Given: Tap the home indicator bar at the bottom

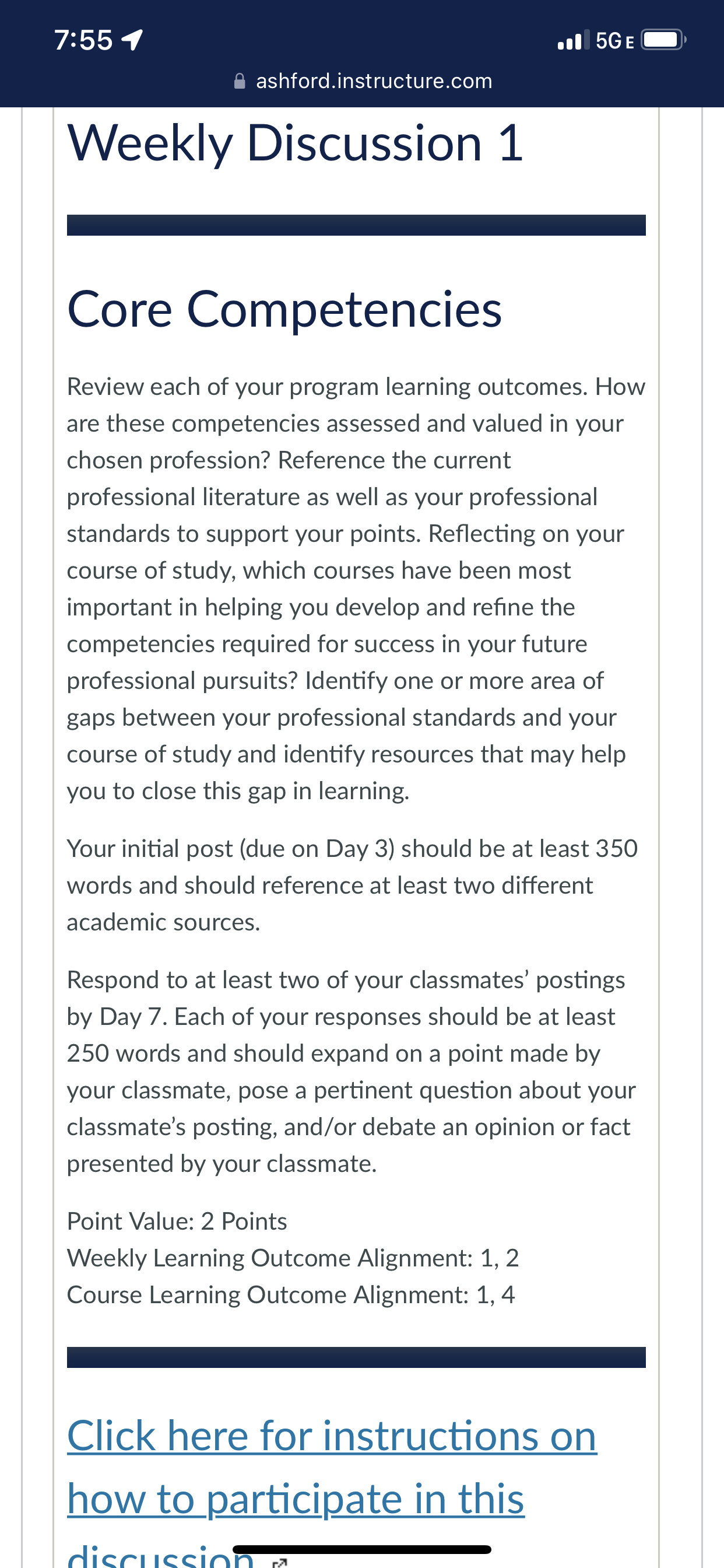Looking at the screenshot, I should (x=362, y=1549).
